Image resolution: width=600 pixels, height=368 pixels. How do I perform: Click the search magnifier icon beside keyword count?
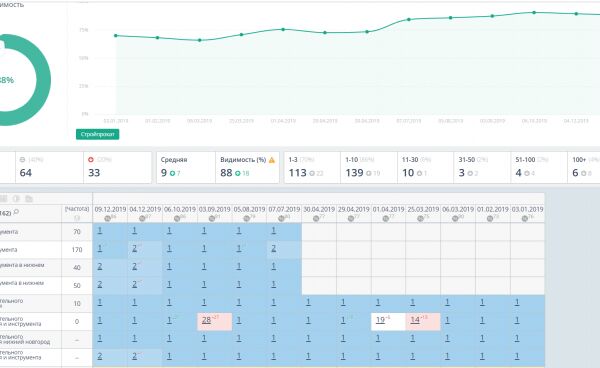pos(16,212)
